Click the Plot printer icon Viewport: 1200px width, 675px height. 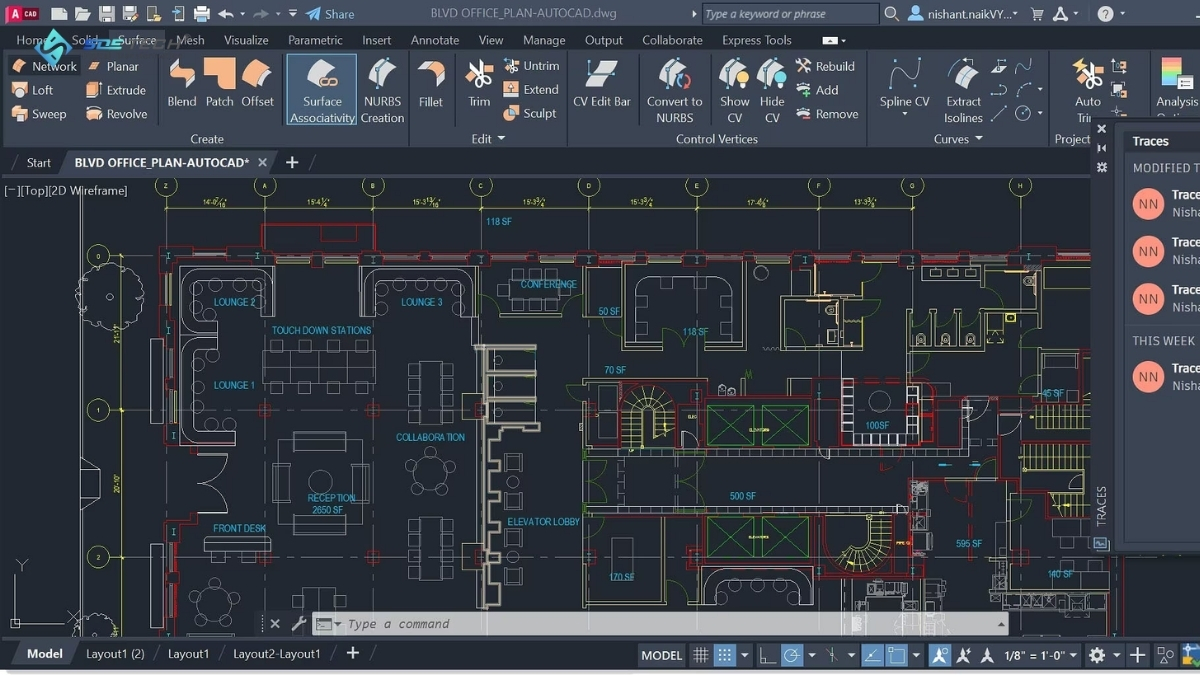coord(202,14)
